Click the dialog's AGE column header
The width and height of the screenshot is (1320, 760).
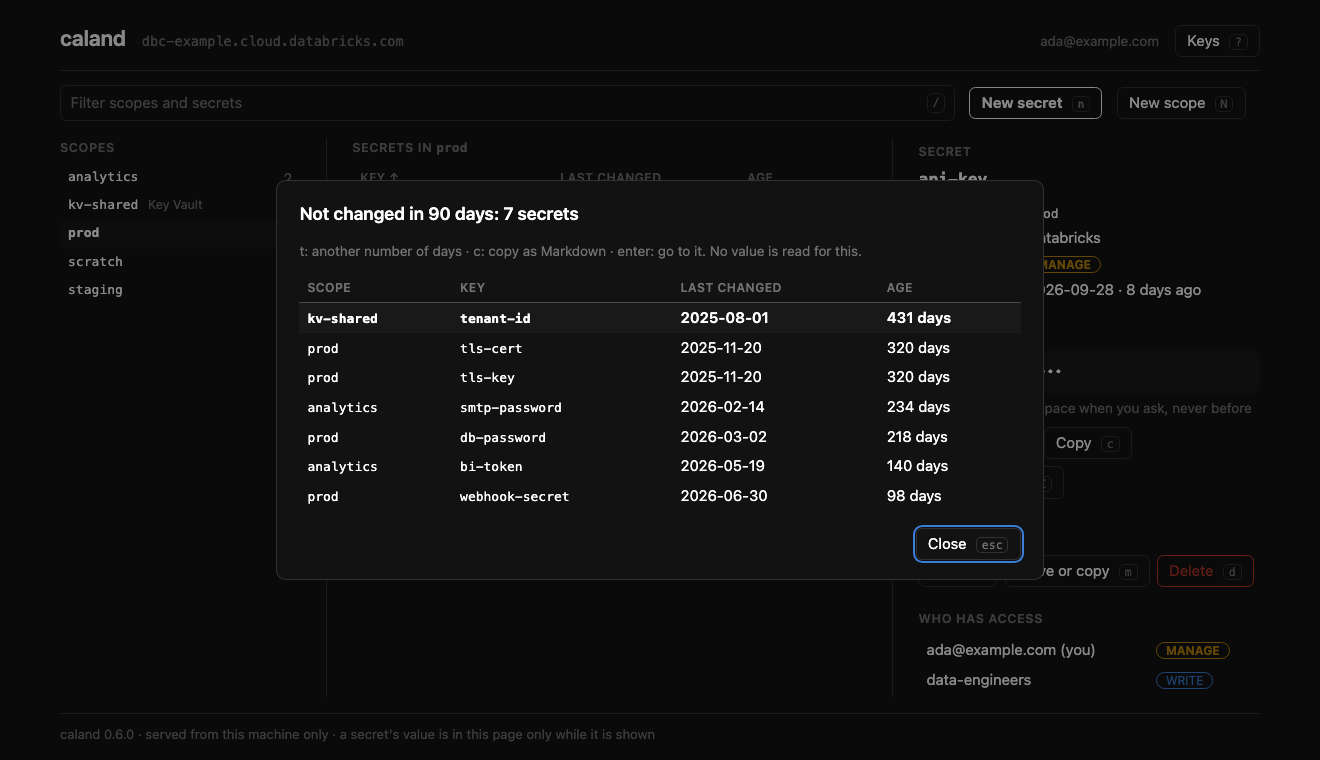[900, 288]
